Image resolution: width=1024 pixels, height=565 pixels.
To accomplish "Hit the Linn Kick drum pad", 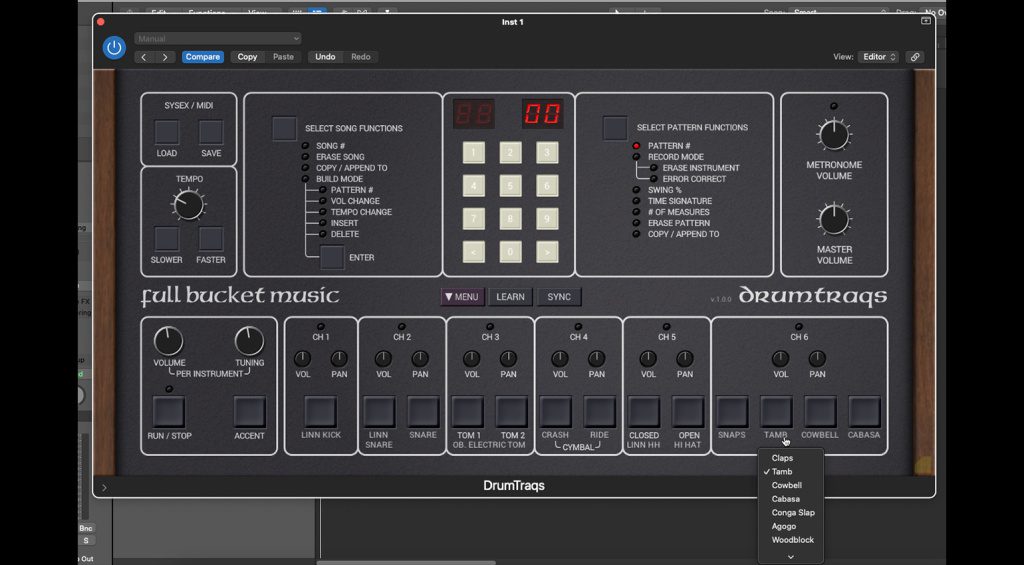I will (321, 412).
